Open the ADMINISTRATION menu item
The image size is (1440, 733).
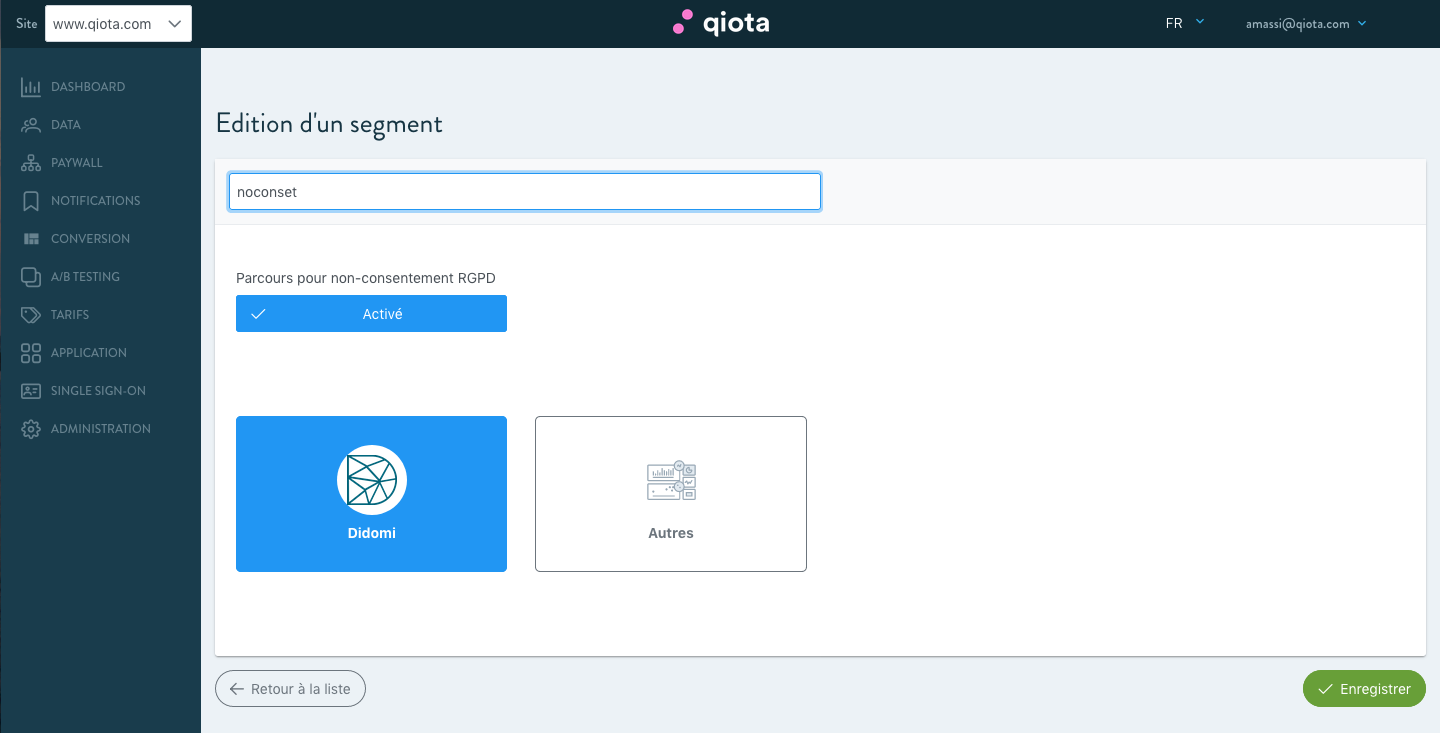[x=100, y=429]
